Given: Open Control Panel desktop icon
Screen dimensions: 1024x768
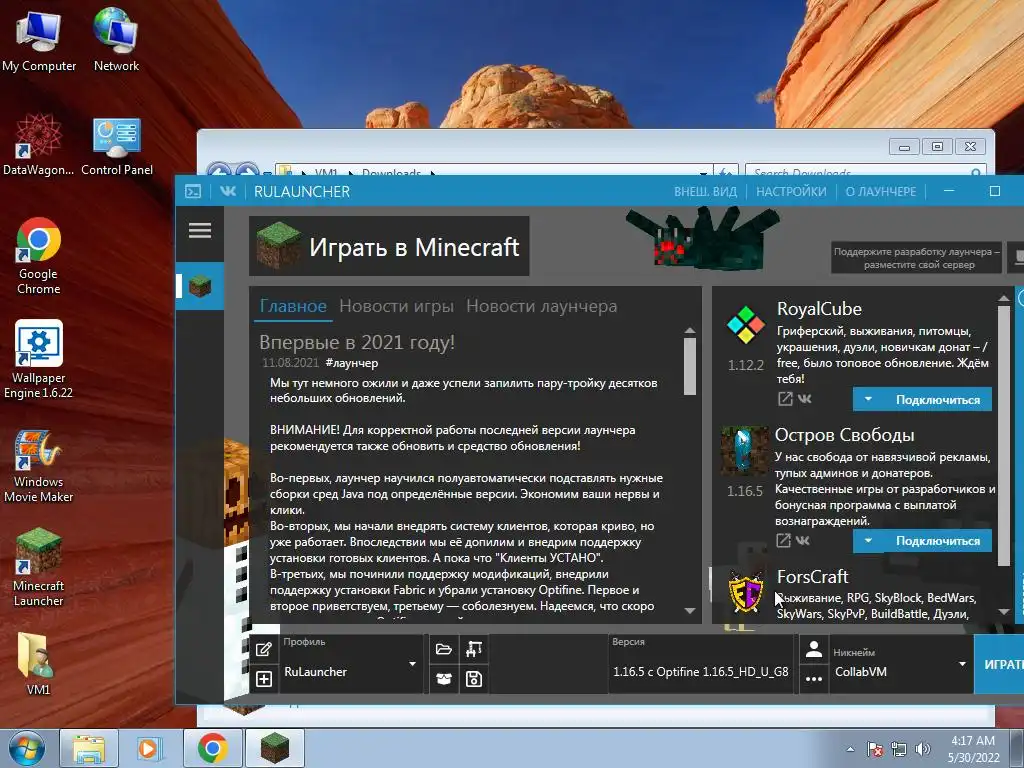Looking at the screenshot, I should point(117,146).
